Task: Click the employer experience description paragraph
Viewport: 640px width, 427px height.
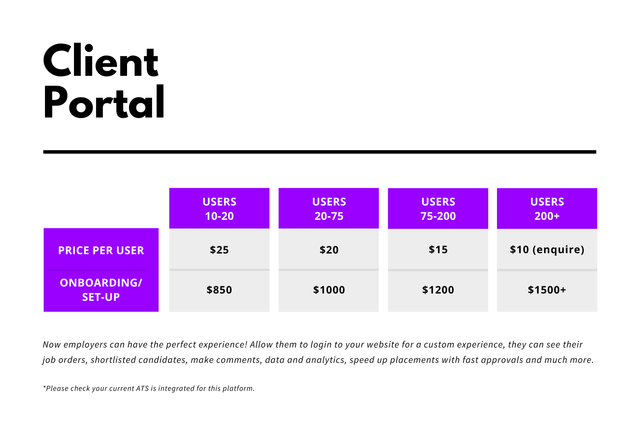Action: tap(318, 352)
